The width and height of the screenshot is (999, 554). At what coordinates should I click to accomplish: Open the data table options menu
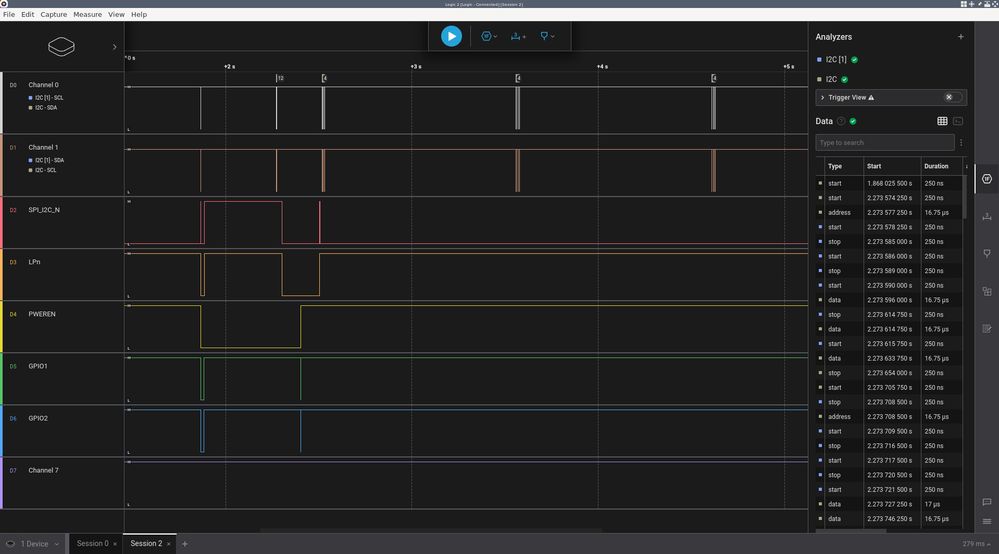tap(961, 143)
